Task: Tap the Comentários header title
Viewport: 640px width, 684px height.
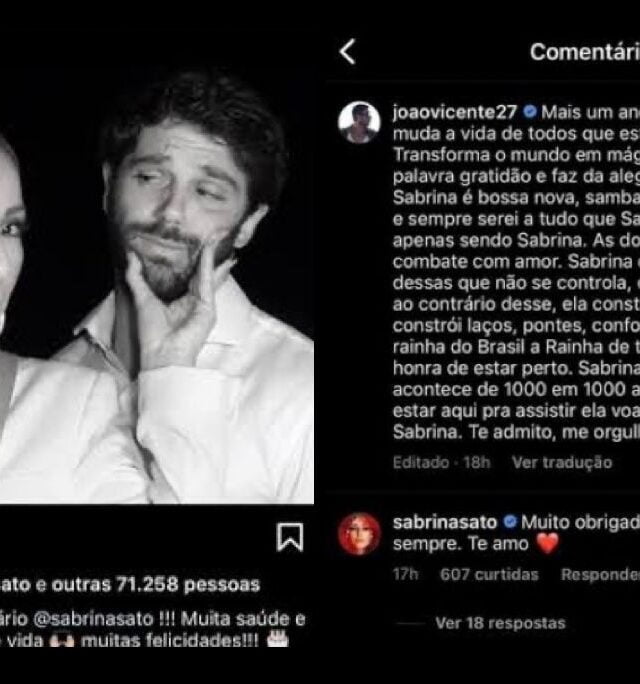Action: (585, 52)
